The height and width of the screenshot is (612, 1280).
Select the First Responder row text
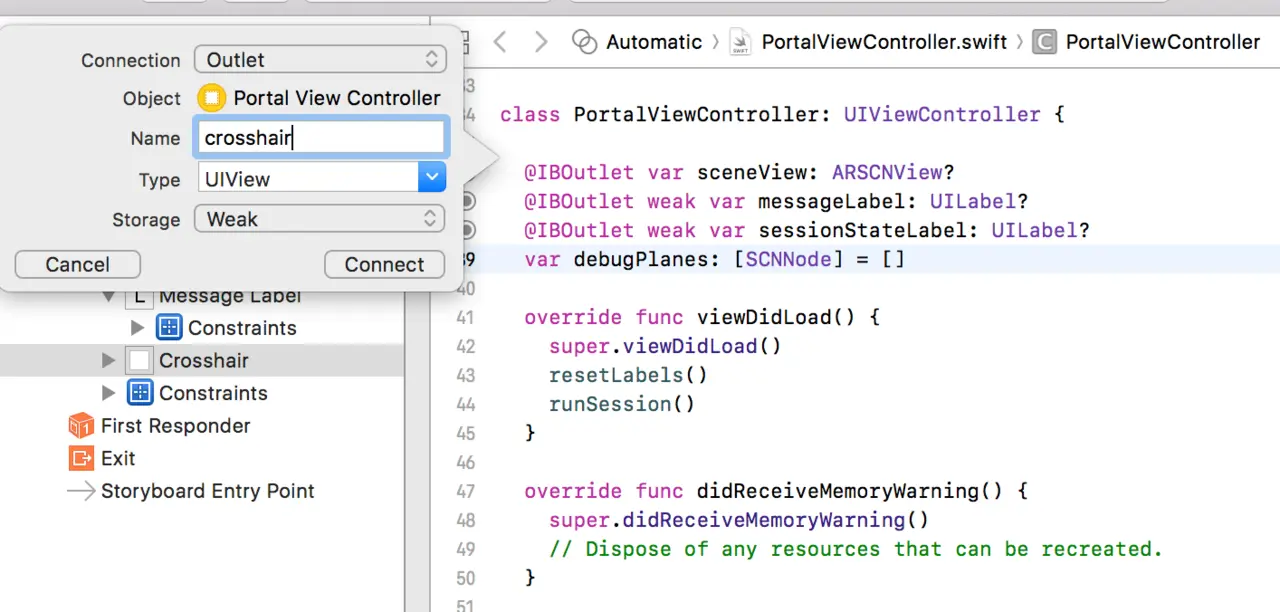coord(176,426)
